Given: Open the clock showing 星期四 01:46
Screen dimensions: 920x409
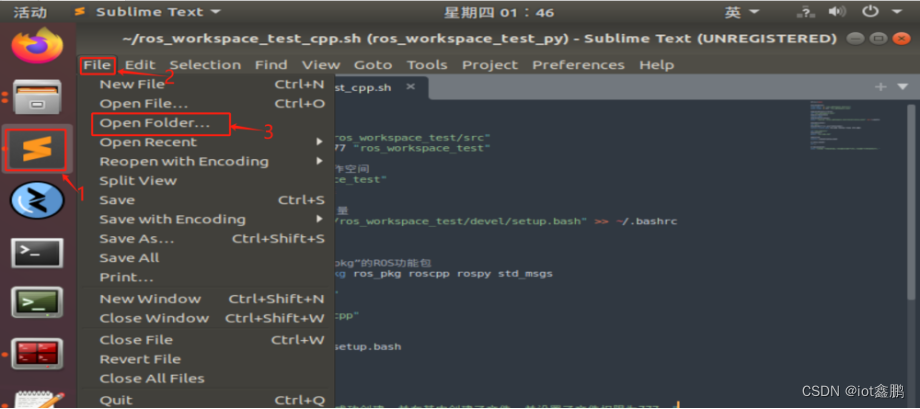Looking at the screenshot, I should [x=499, y=12].
